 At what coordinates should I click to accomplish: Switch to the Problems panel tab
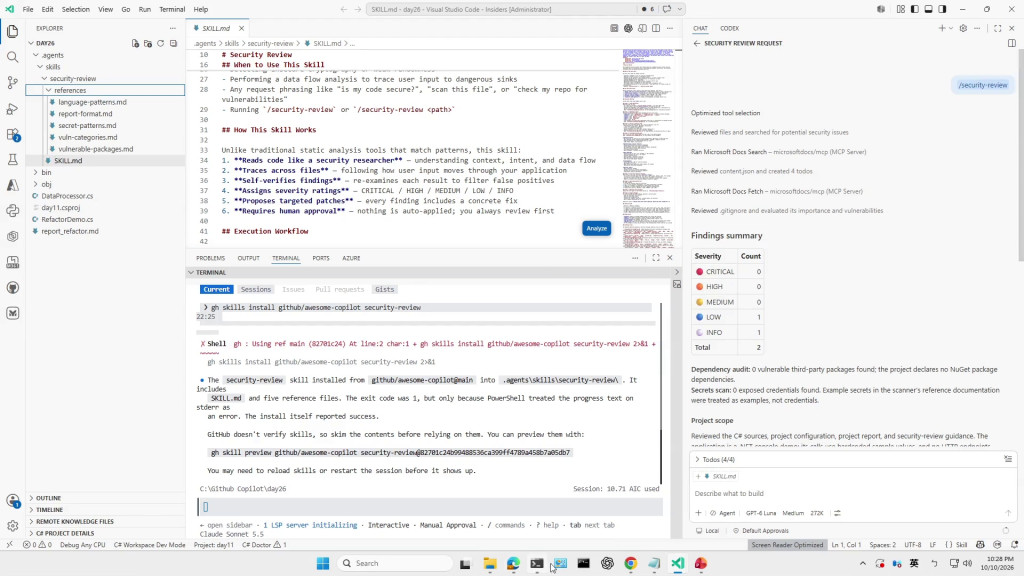tap(210, 258)
